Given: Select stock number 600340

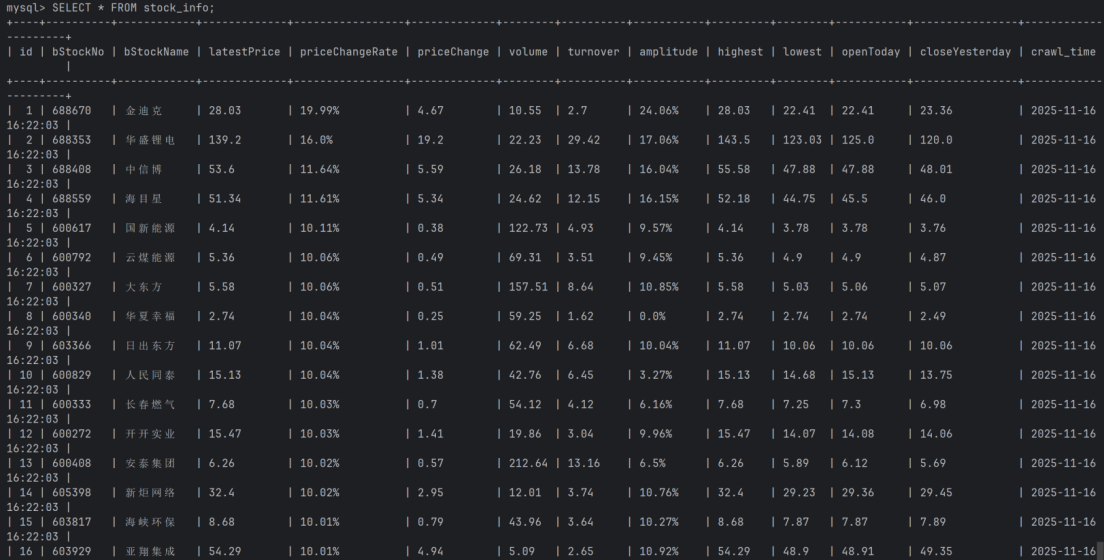Looking at the screenshot, I should pos(71,316).
